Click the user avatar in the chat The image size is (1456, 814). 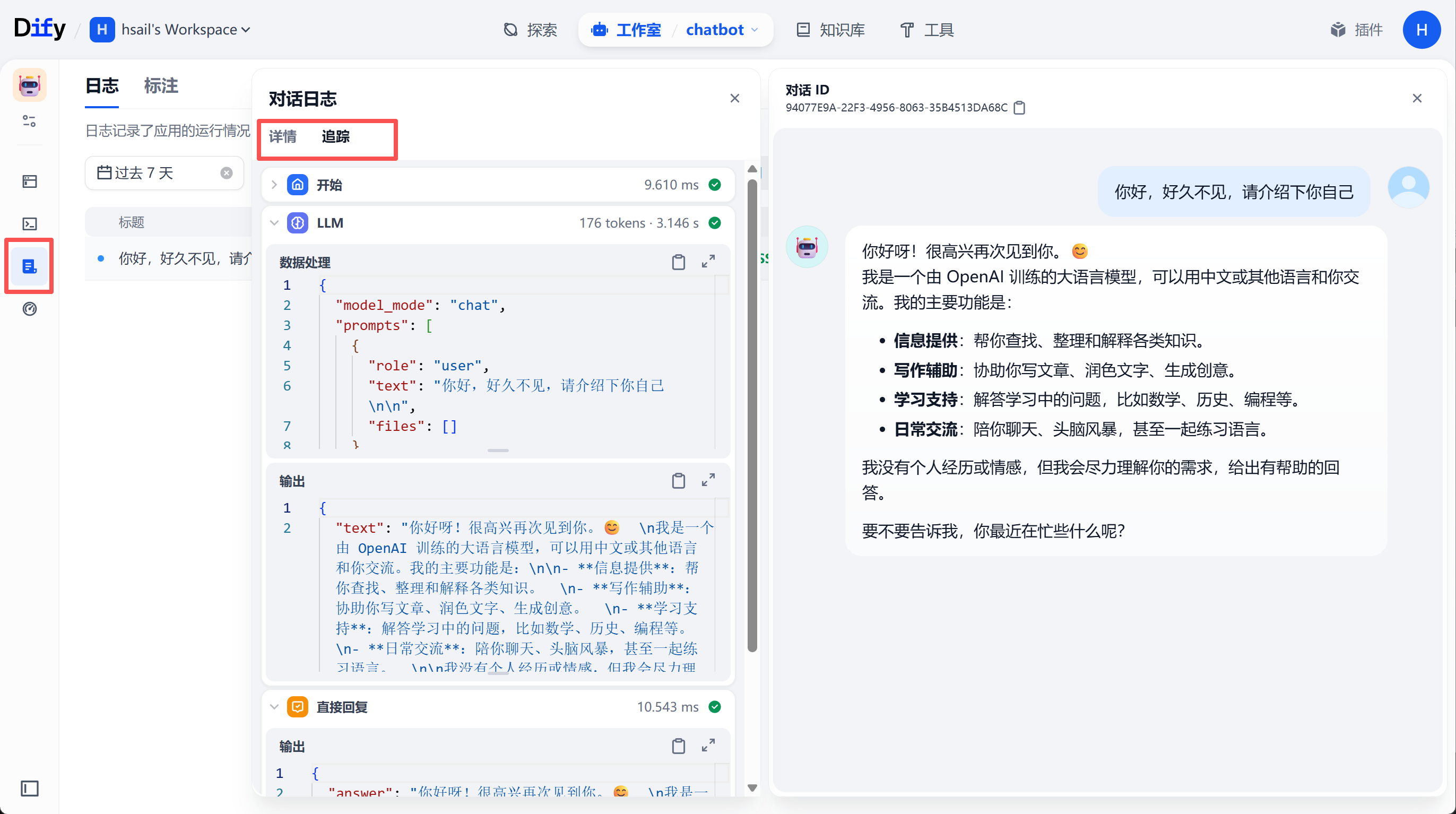(x=1409, y=187)
